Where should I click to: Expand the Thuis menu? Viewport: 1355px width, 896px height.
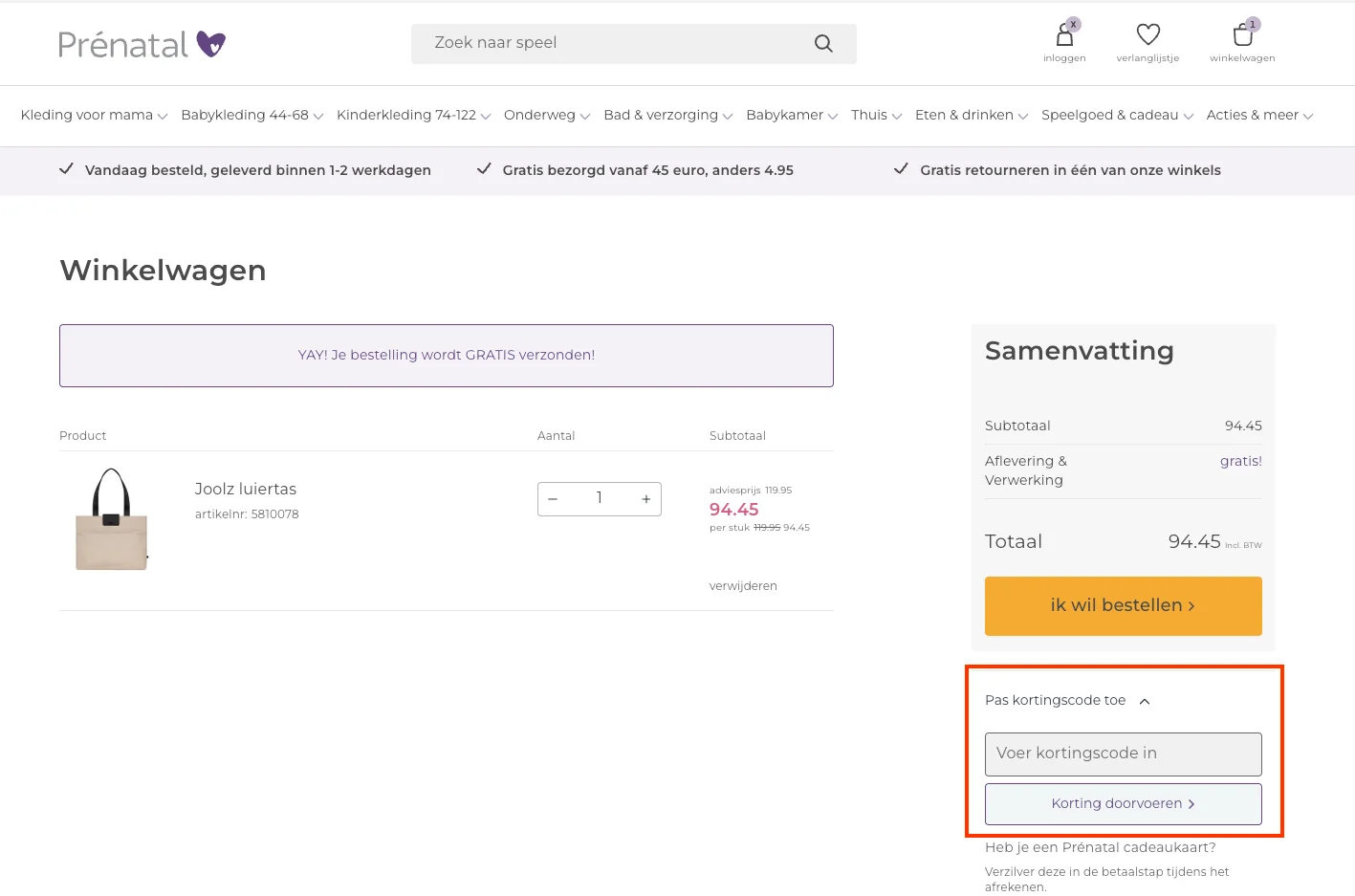click(876, 116)
